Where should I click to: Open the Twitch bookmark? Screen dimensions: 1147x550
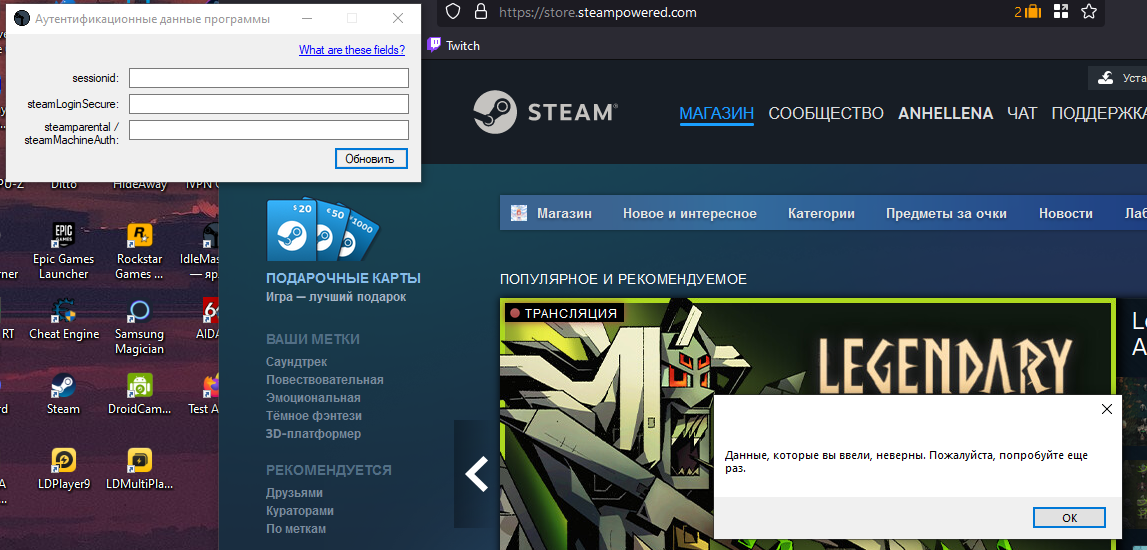[454, 45]
